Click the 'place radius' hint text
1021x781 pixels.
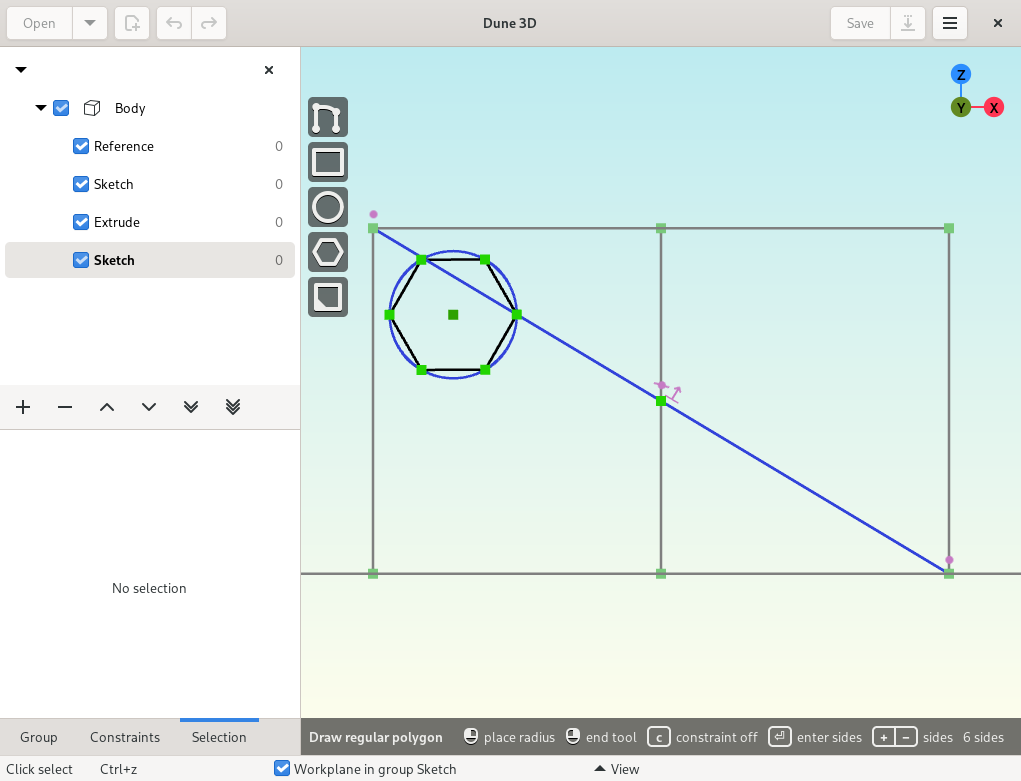click(x=519, y=737)
